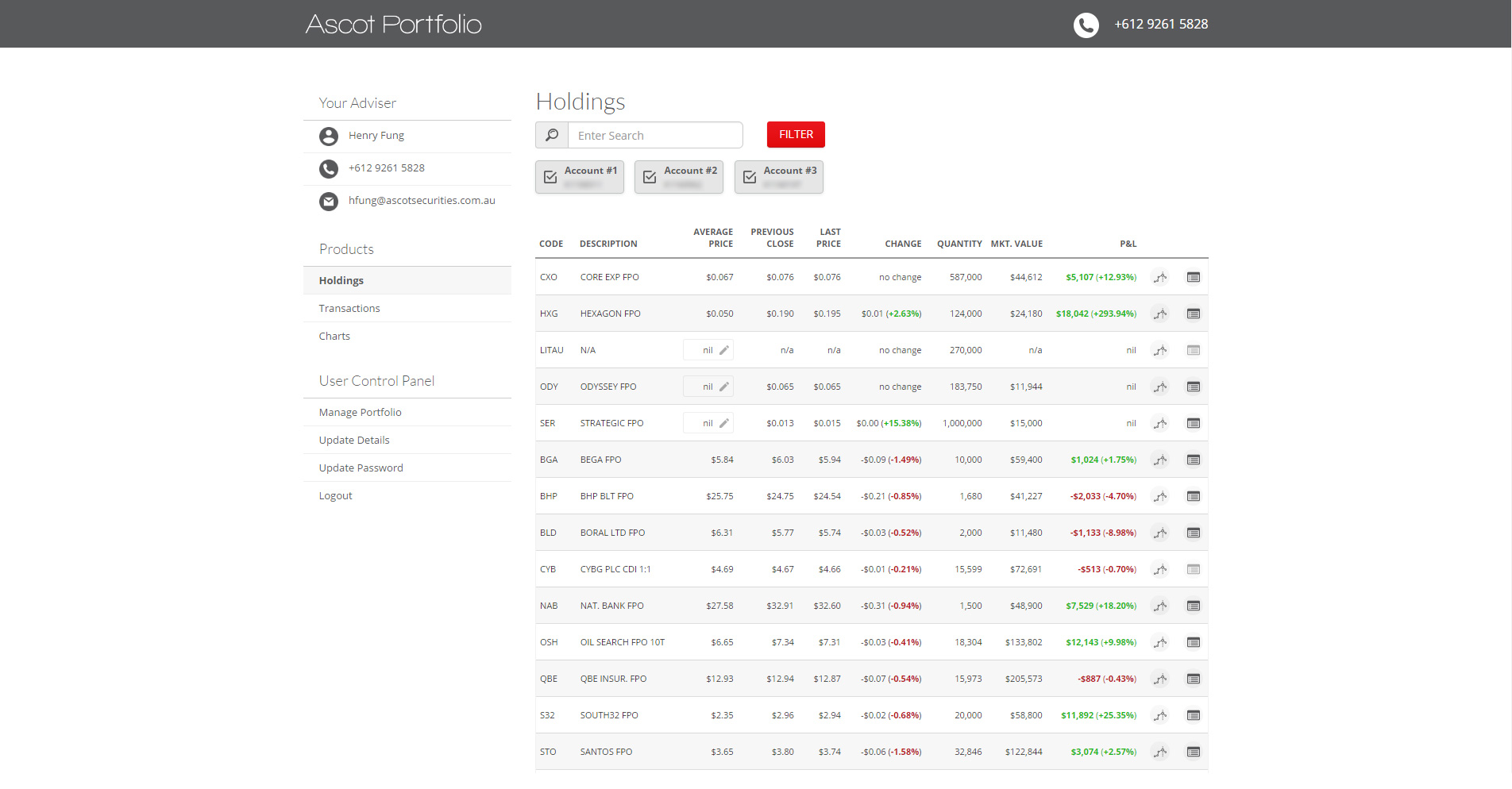Click the search magnifier icon
This screenshot has width=1512, height=789.
point(552,135)
